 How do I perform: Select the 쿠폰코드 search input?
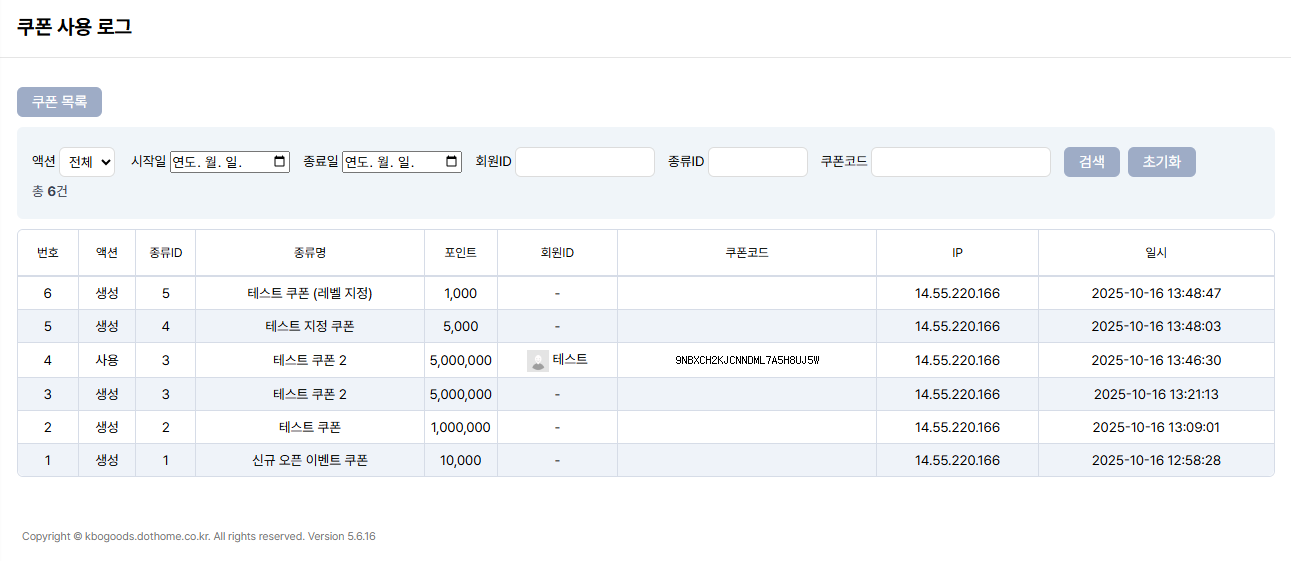tap(960, 162)
